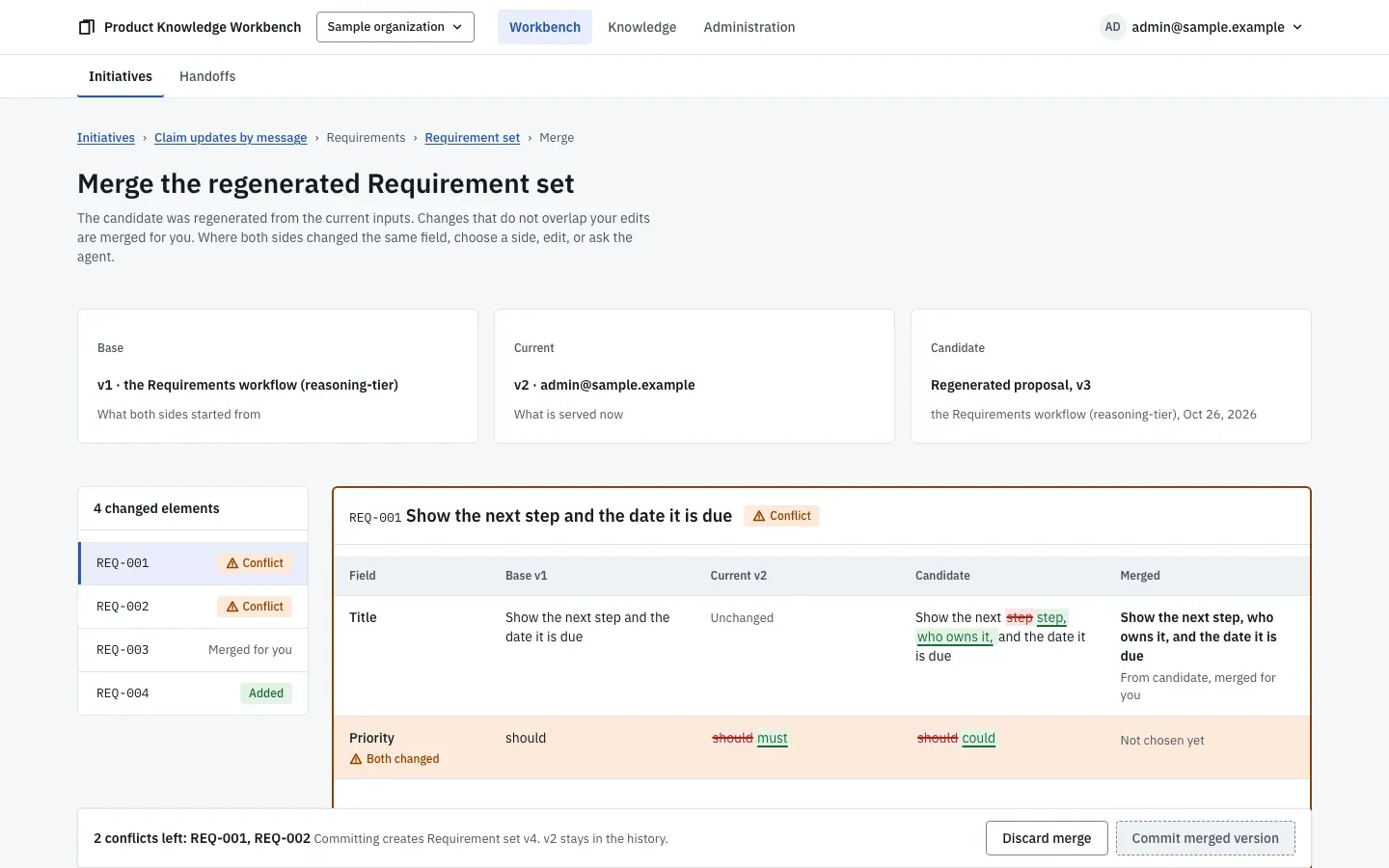Click the Base v1 priority value 'should'
The height and width of the screenshot is (868, 1389).
point(526,738)
